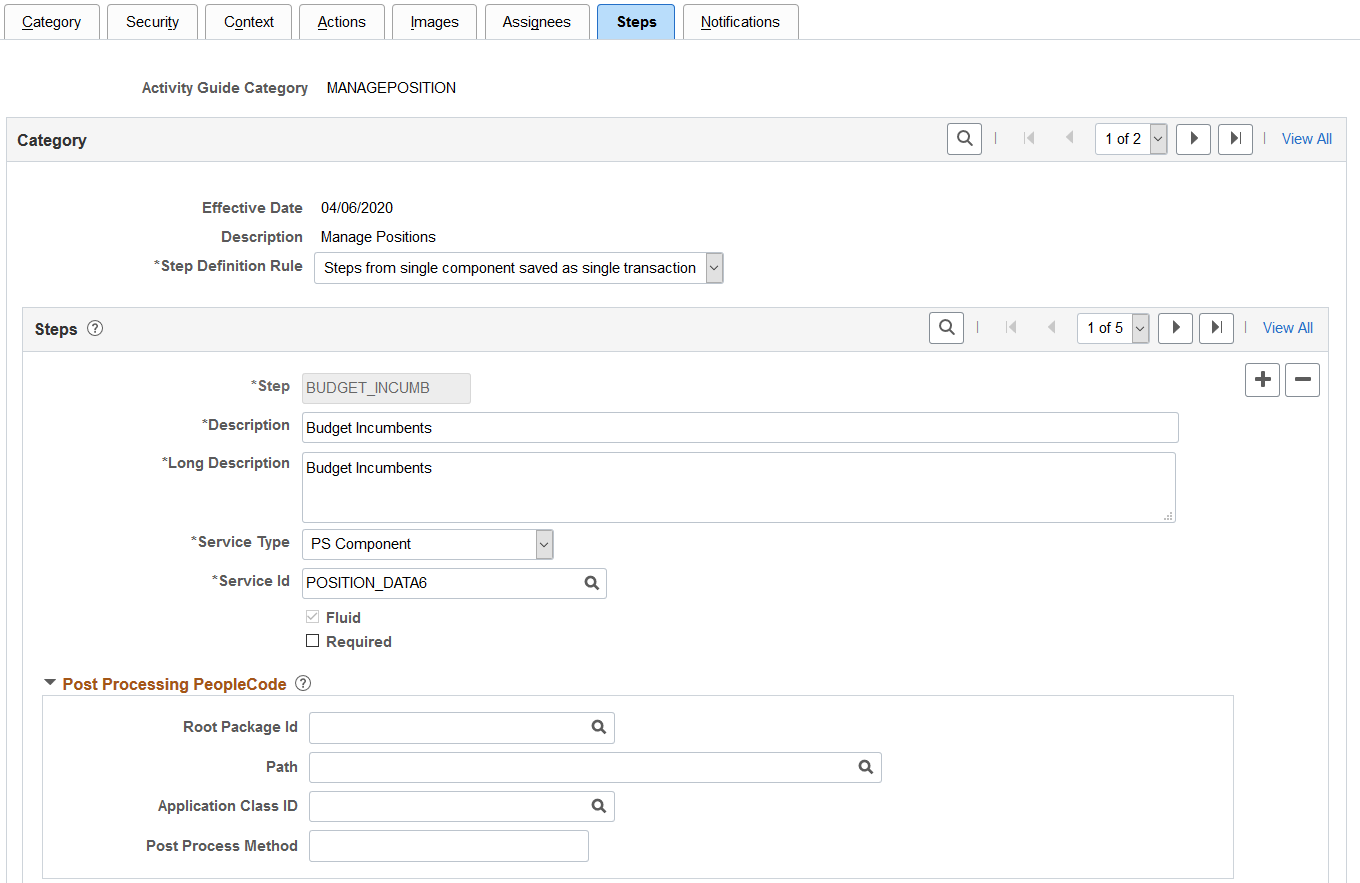Click the Steps section search icon
The height and width of the screenshot is (883, 1360).
point(946,327)
